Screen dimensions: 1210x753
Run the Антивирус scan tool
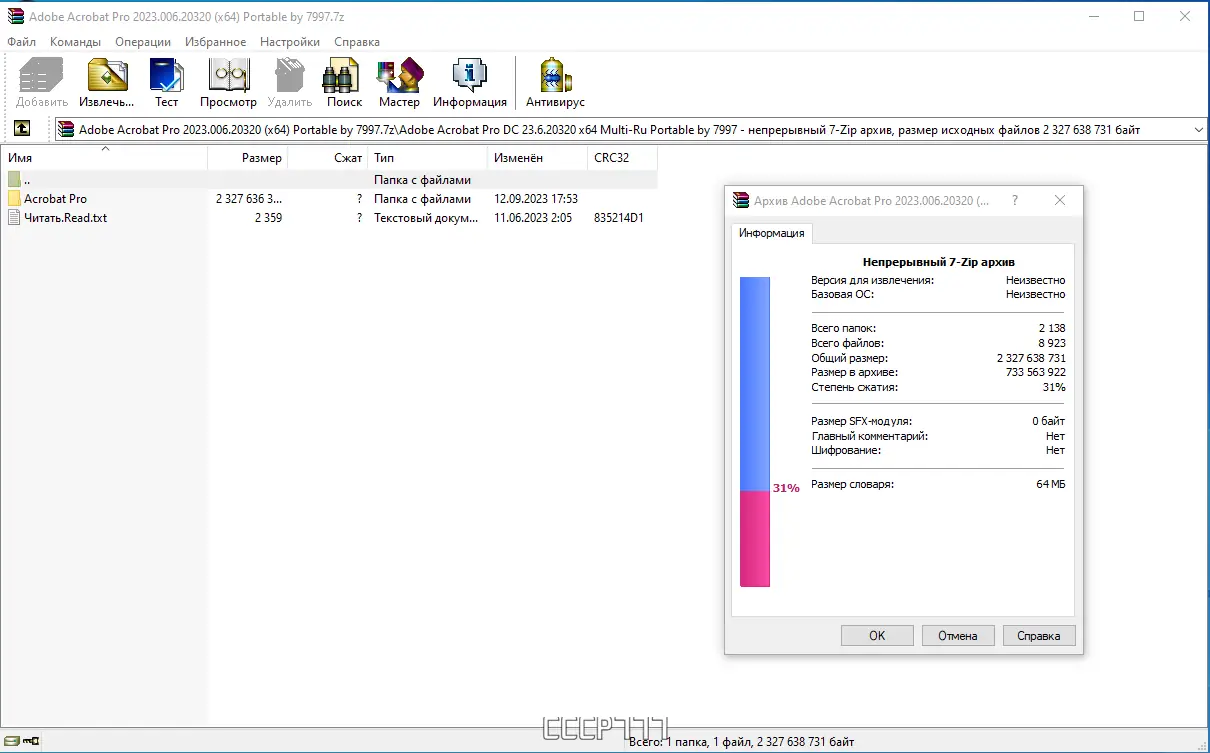[554, 82]
